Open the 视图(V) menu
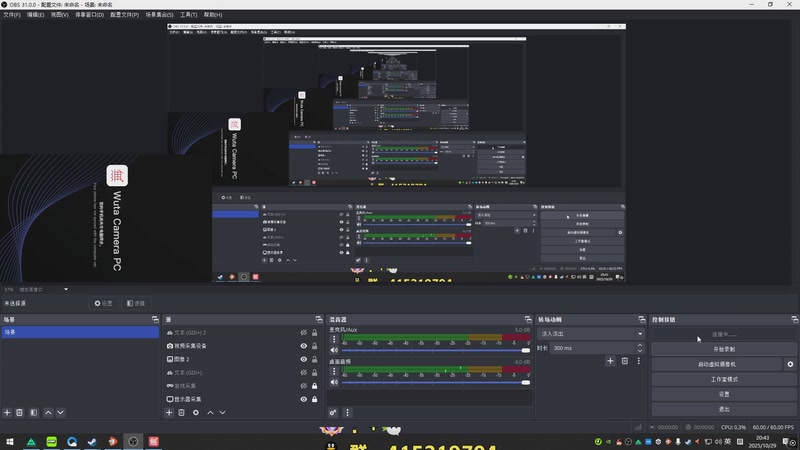Viewport: 800px width, 450px height. point(59,15)
